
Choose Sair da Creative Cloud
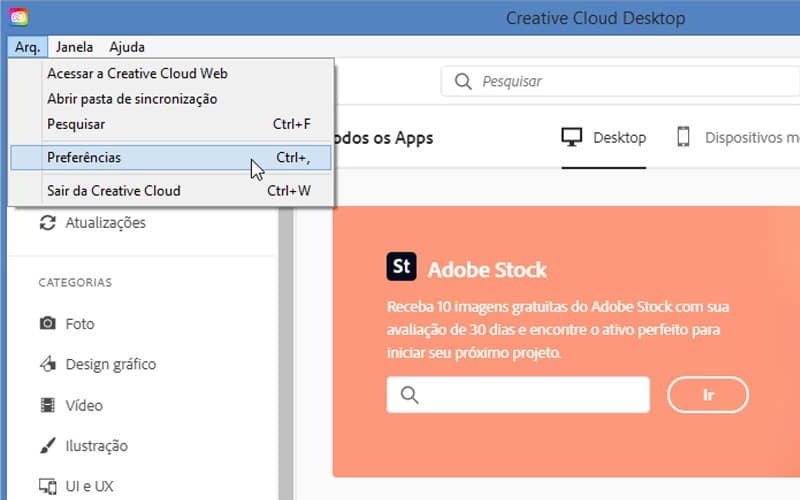pos(171,191)
